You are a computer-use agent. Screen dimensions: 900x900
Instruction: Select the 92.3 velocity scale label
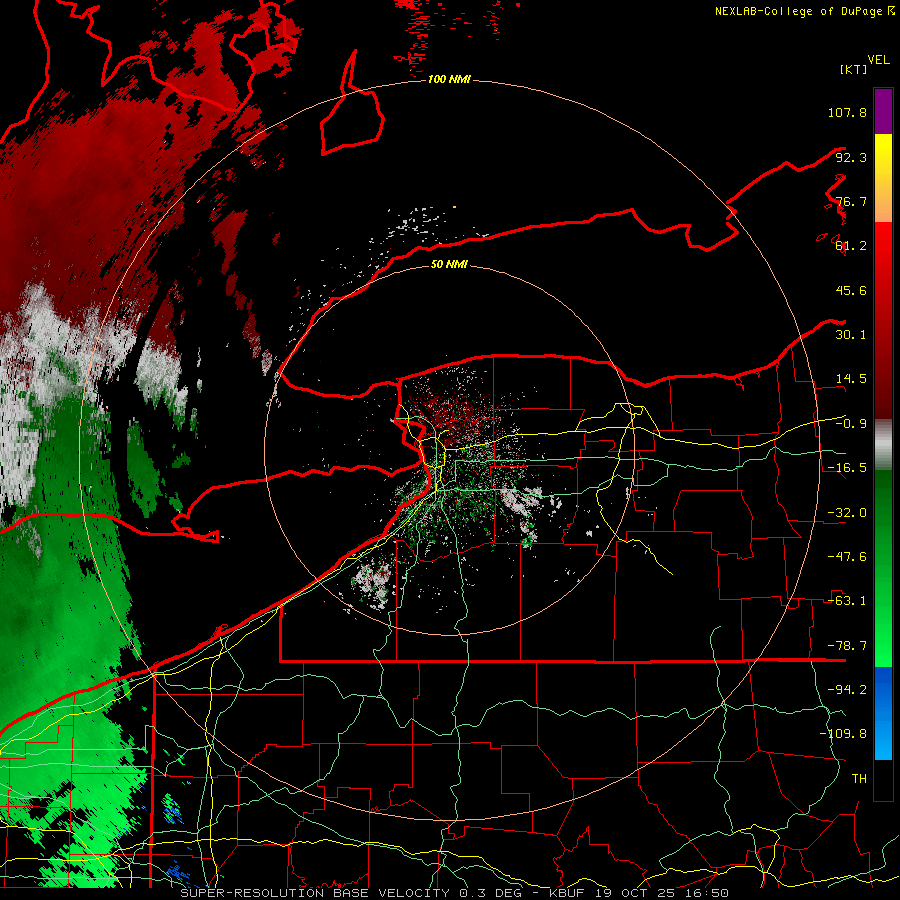click(x=851, y=157)
